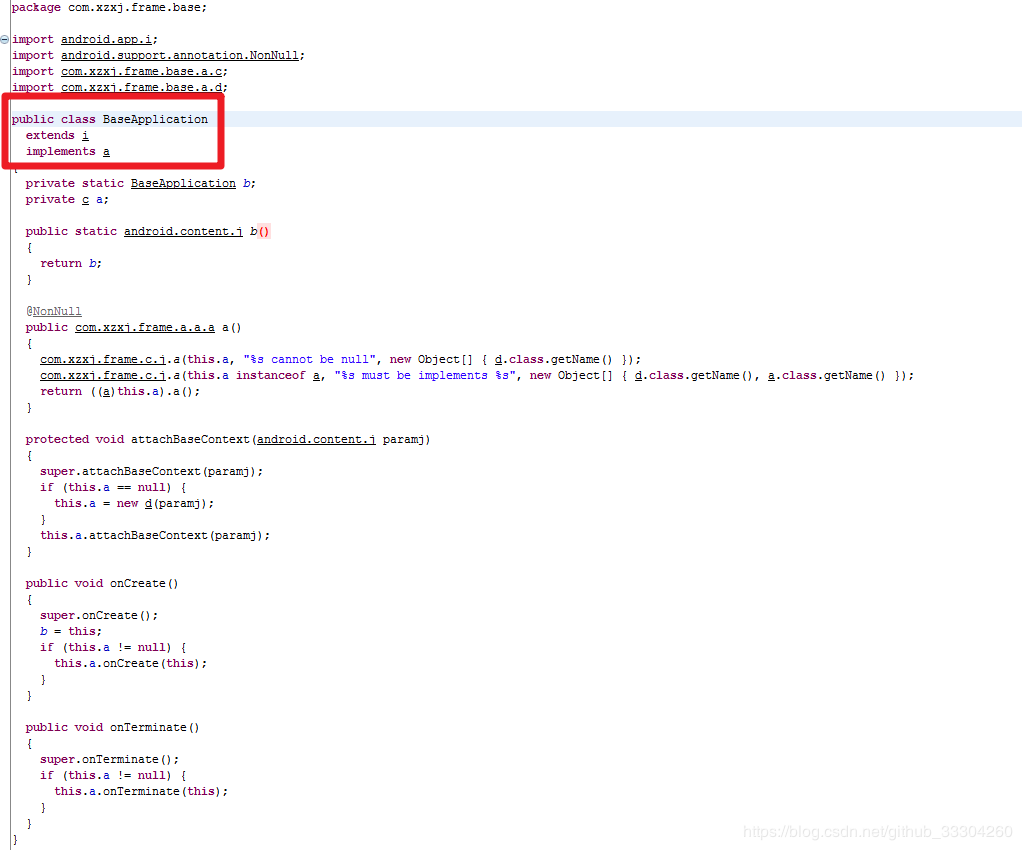Viewport: 1022px width, 850px height.
Task: Open d class link on 'must be implements' line
Action: coord(639,375)
